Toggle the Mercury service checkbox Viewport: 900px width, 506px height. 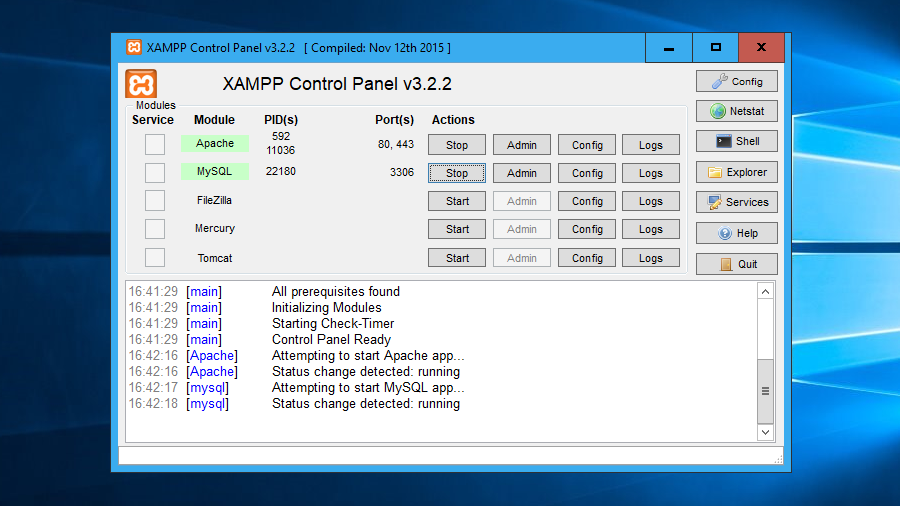click(x=155, y=229)
